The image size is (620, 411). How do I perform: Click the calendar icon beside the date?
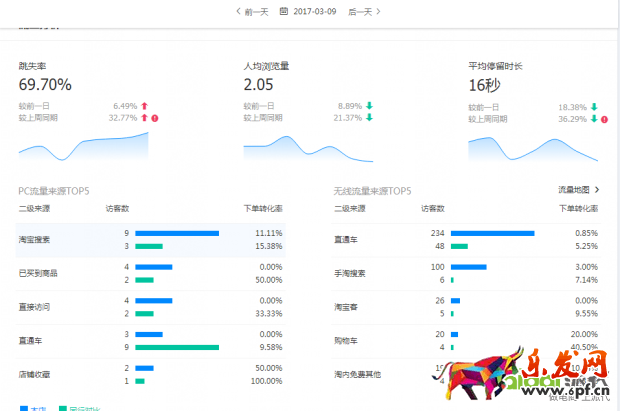pyautogui.click(x=285, y=12)
